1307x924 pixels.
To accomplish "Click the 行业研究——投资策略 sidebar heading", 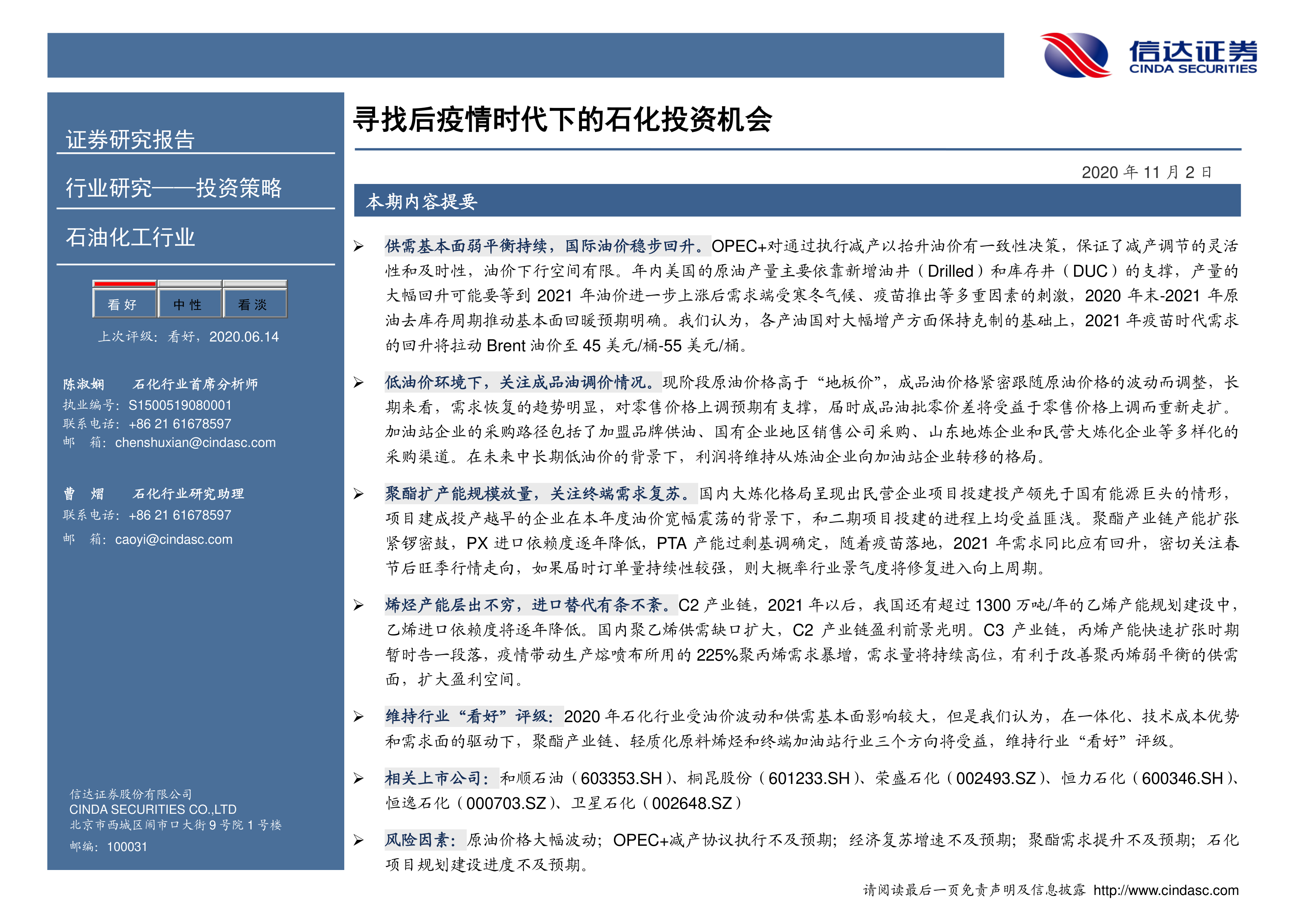I will [x=174, y=188].
